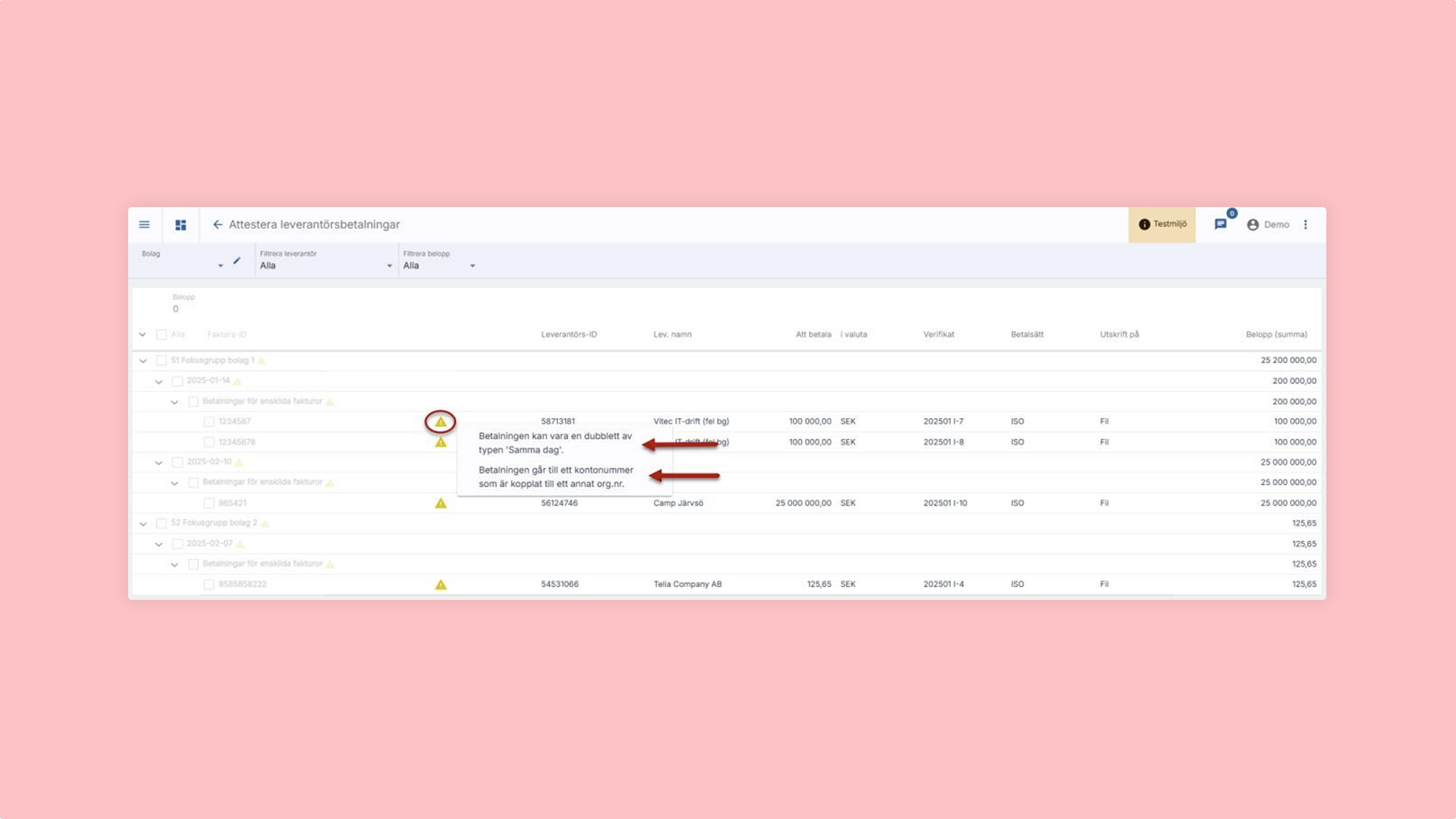Check the 51 Fokusgrupp bolag 1 checkbox
This screenshot has width=1456, height=819.
[x=161, y=361]
